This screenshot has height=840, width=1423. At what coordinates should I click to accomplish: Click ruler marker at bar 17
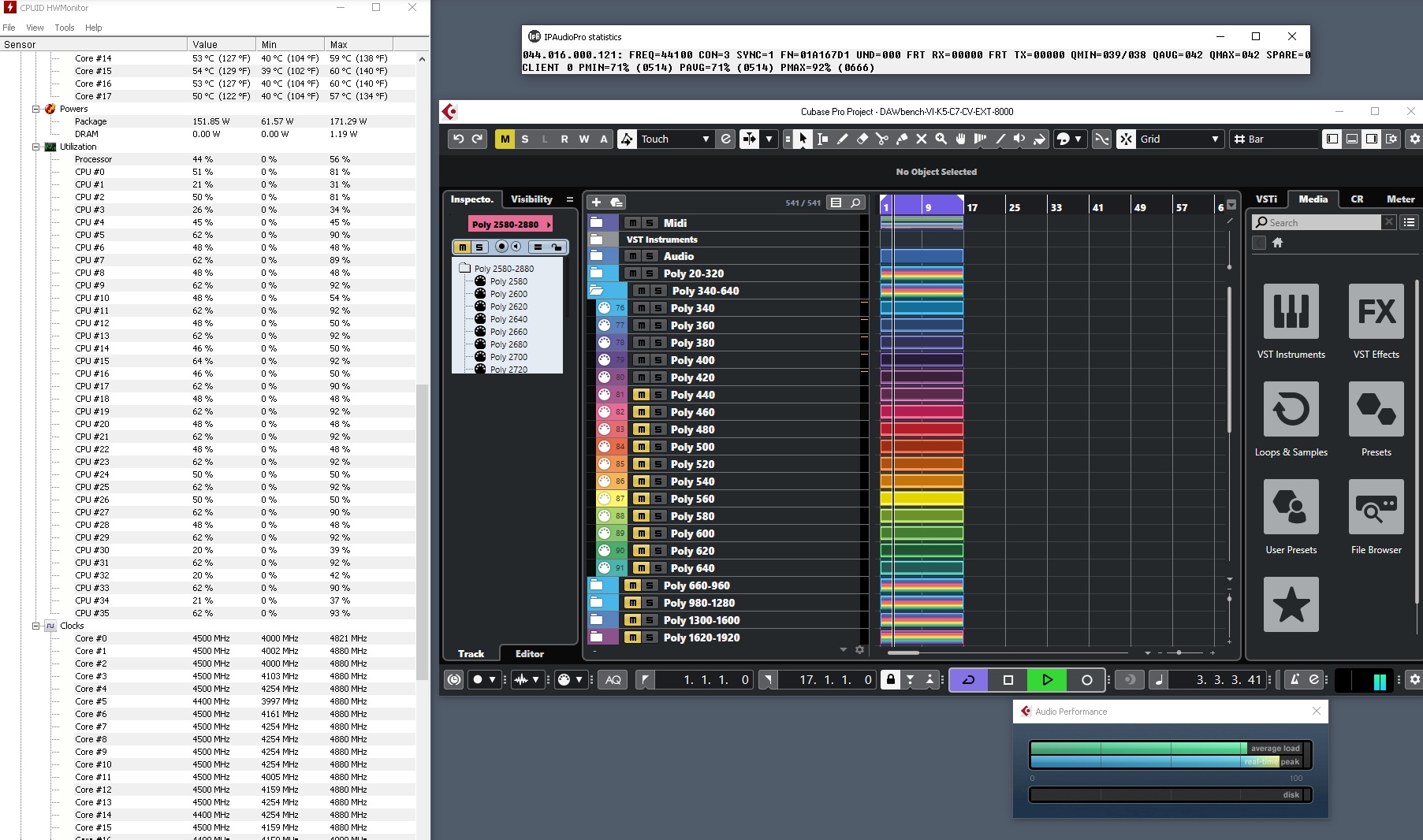click(971, 207)
